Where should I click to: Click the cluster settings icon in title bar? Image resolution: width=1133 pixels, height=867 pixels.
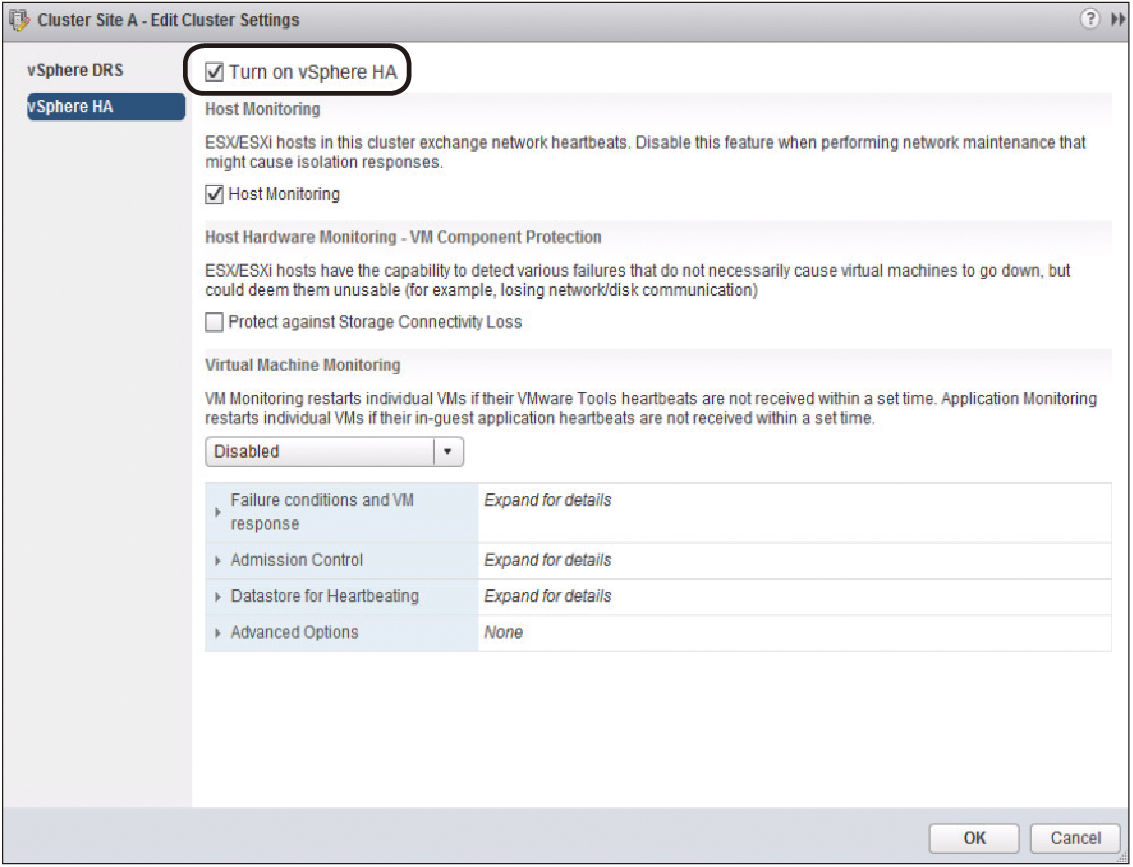19,20
